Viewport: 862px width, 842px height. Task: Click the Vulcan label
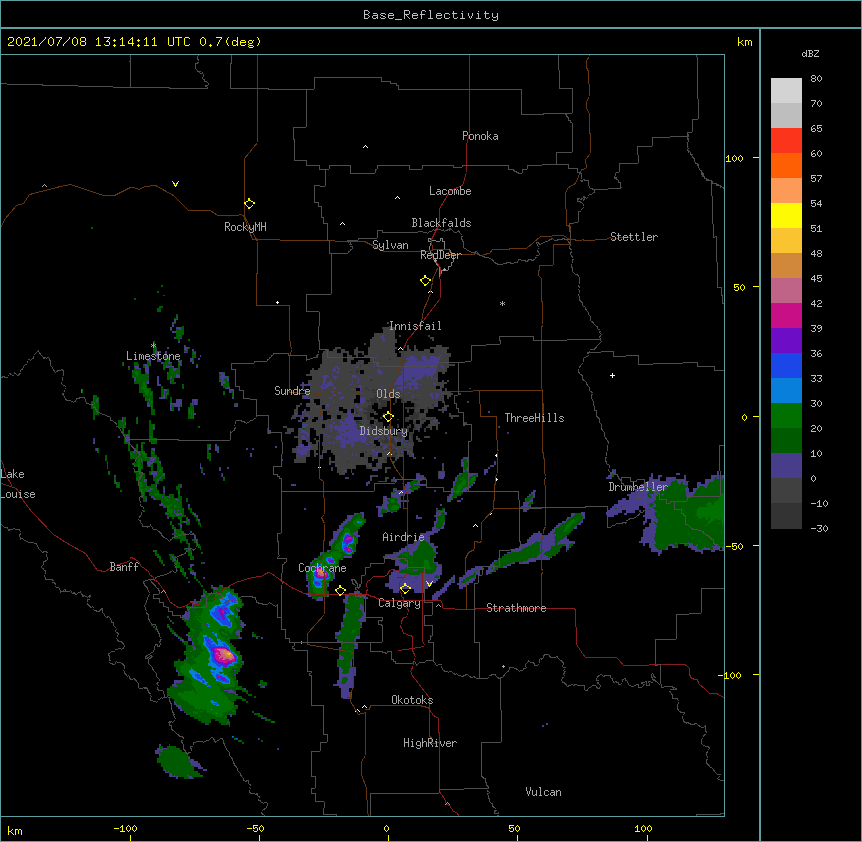point(543,792)
